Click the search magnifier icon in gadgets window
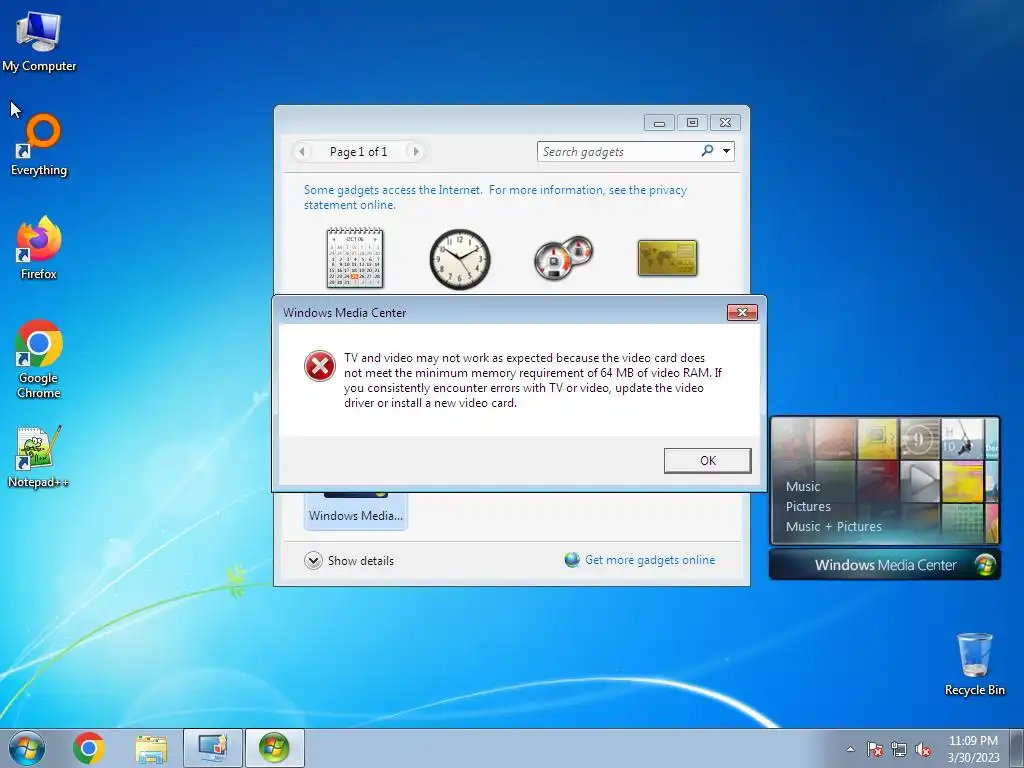This screenshot has height=768, width=1024. tap(707, 151)
